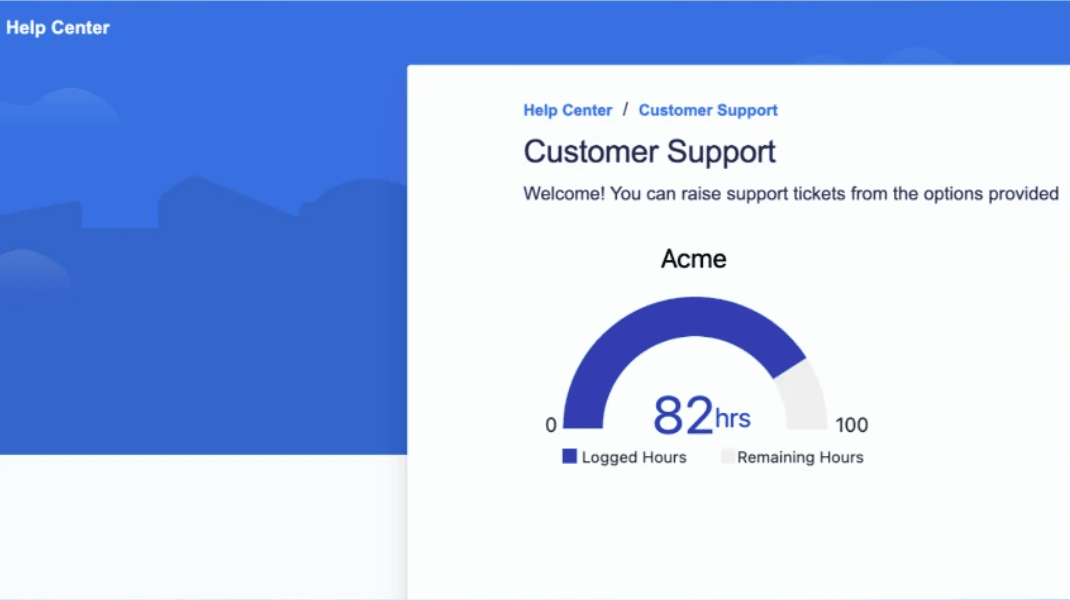Toggle the Remaining Hours legend label
This screenshot has height=600, width=1070.
tap(800, 458)
